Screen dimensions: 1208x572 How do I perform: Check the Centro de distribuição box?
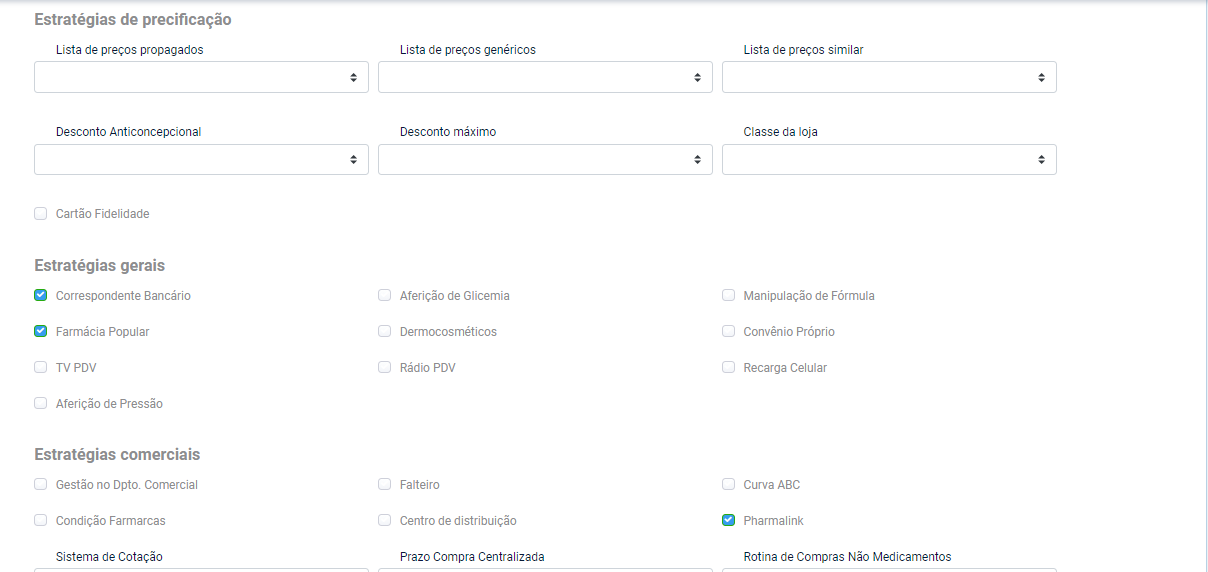click(385, 520)
